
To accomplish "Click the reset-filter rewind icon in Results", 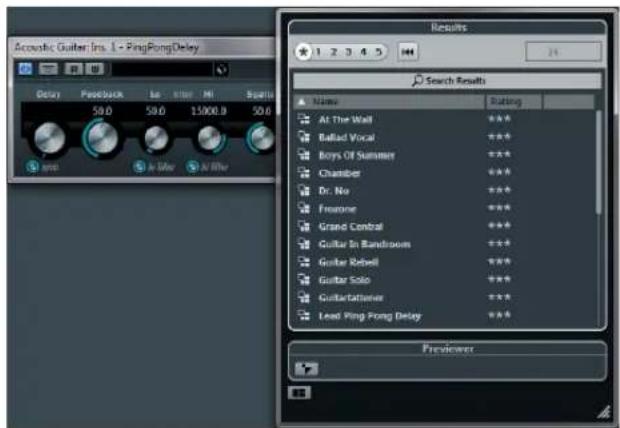I will click(408, 52).
